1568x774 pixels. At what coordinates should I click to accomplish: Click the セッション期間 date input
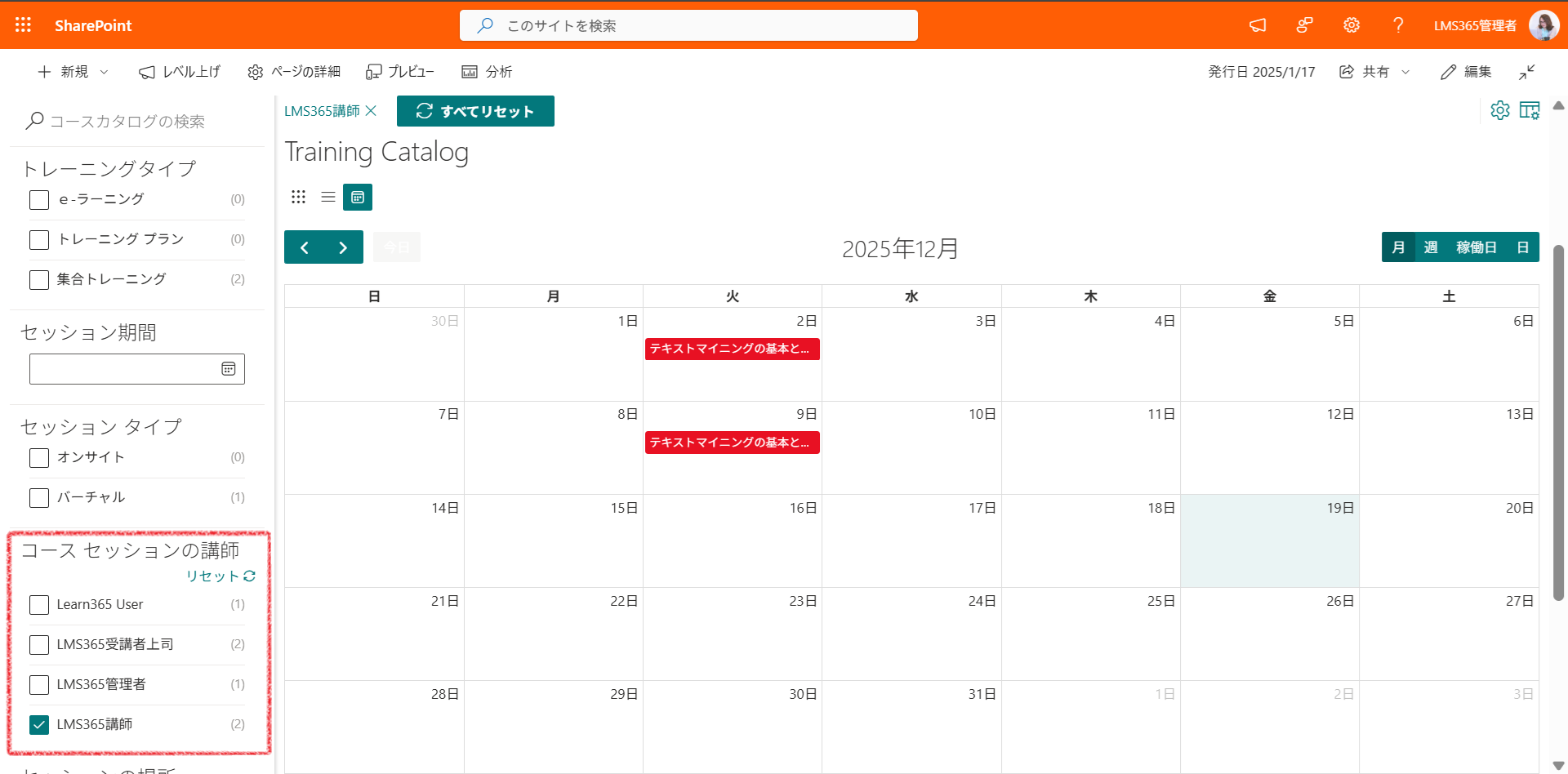[x=137, y=369]
